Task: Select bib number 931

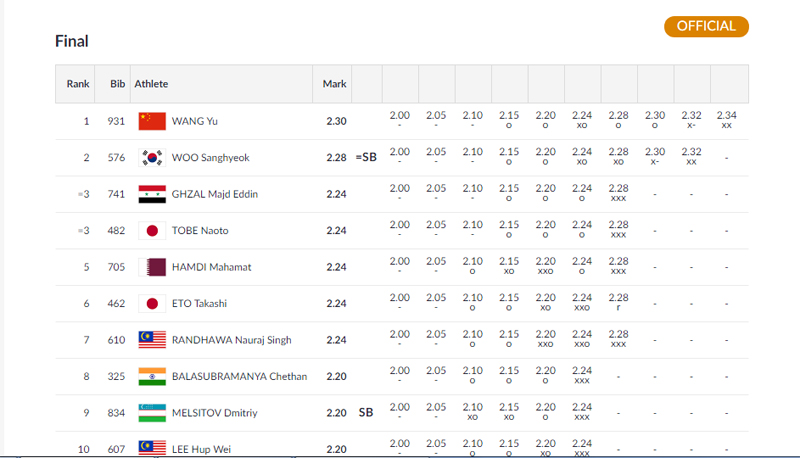Action: [x=116, y=121]
